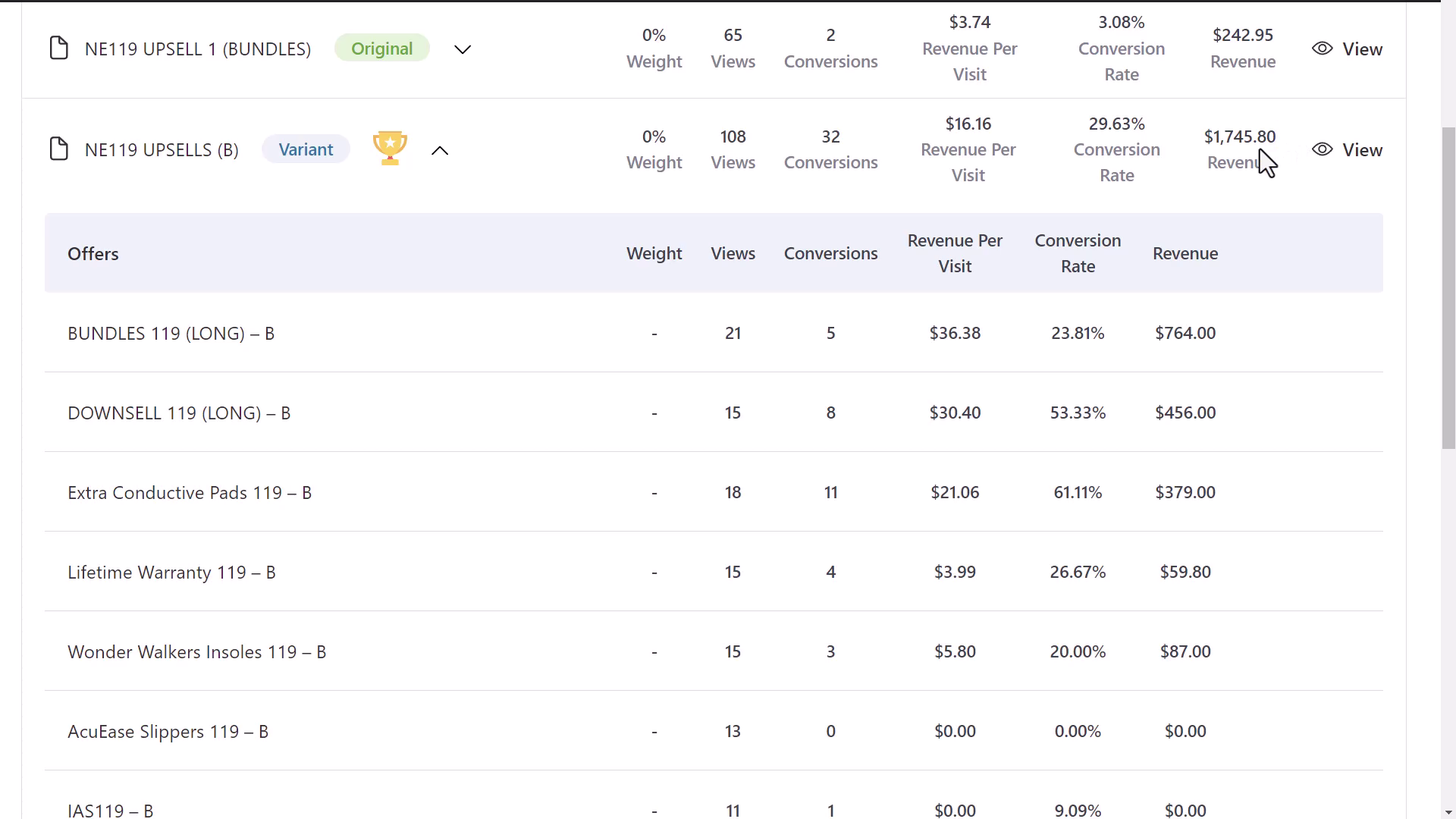Select the Extra Conductive Pads 119 – B offer
Image resolution: width=1456 pixels, height=819 pixels.
pyautogui.click(x=189, y=492)
